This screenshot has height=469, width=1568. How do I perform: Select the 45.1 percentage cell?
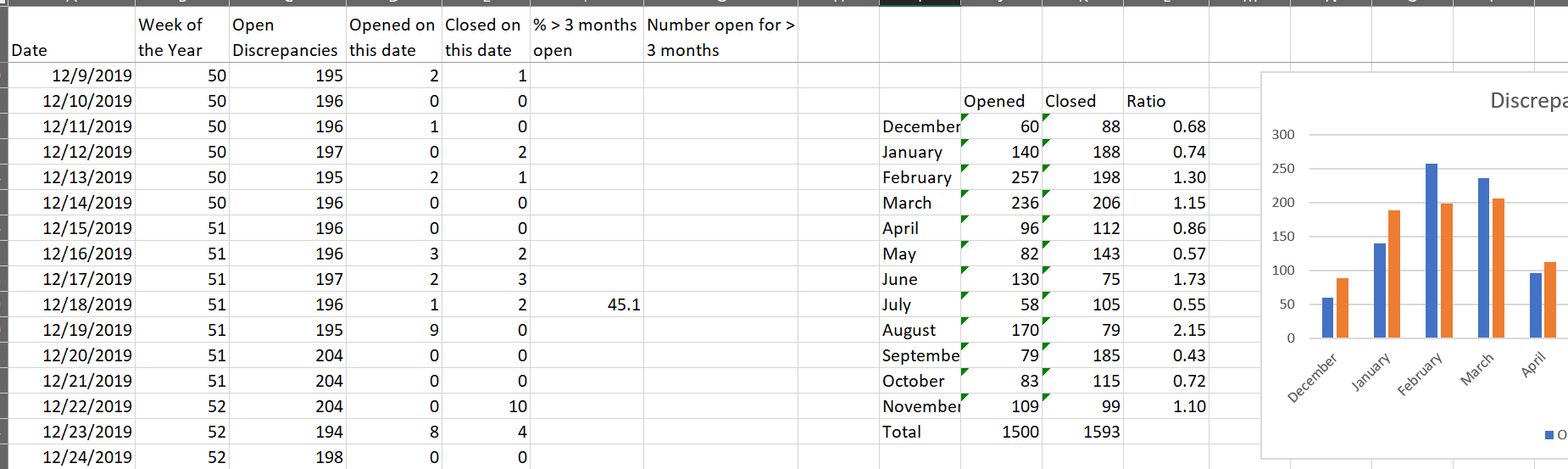587,304
